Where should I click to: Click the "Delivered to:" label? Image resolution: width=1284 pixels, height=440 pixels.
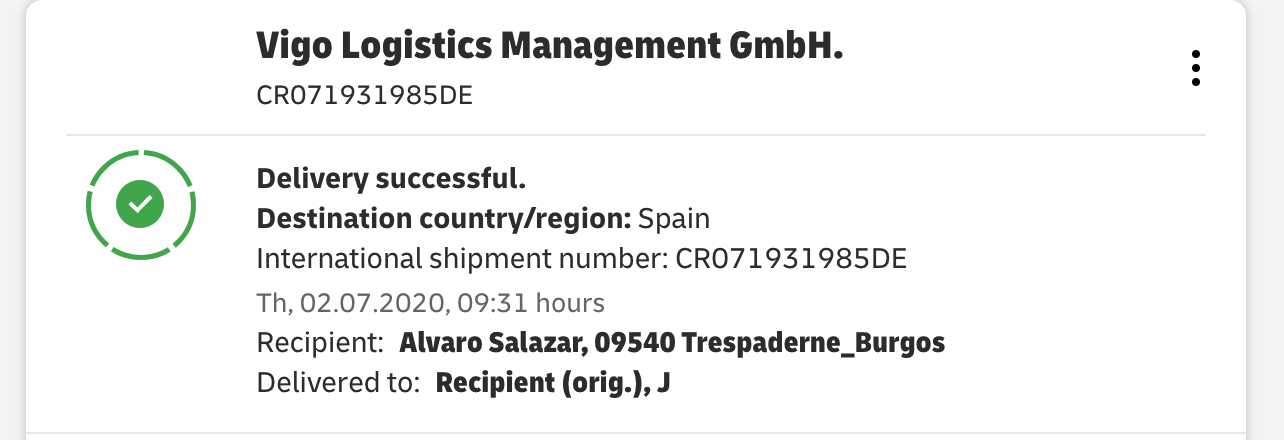[x=338, y=383]
